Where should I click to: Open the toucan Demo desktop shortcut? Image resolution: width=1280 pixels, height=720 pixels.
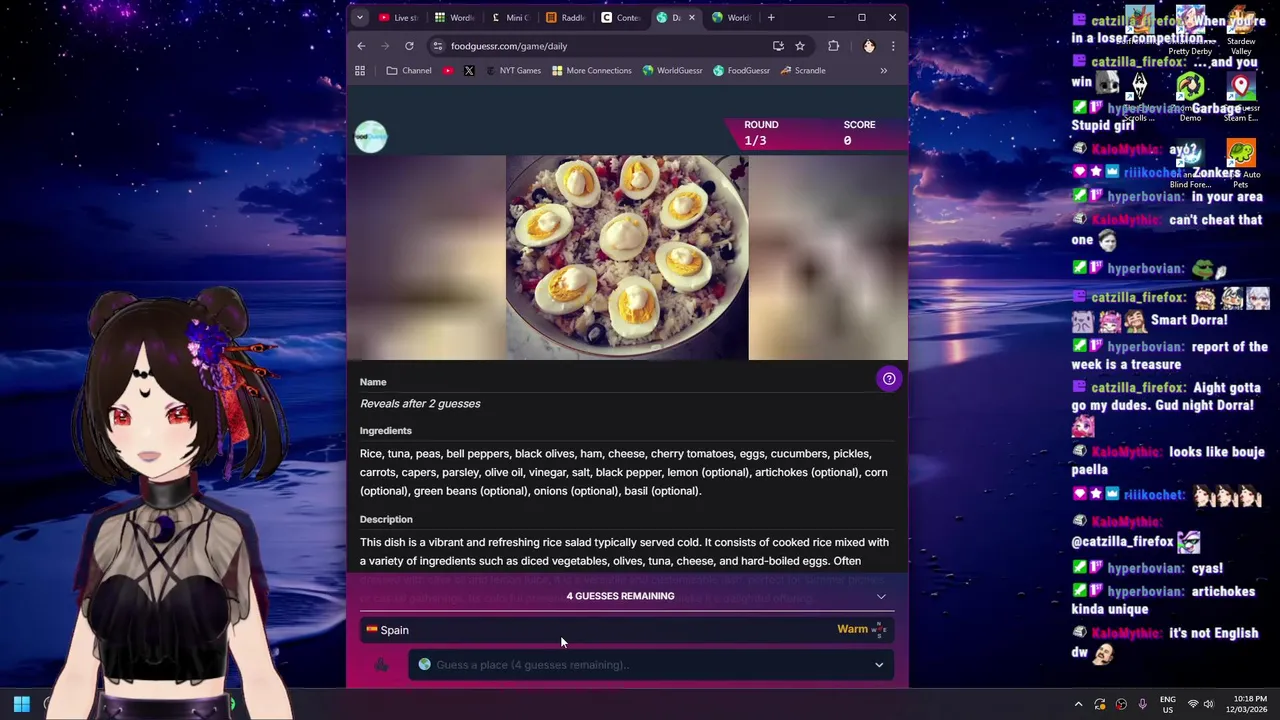tap(1190, 97)
